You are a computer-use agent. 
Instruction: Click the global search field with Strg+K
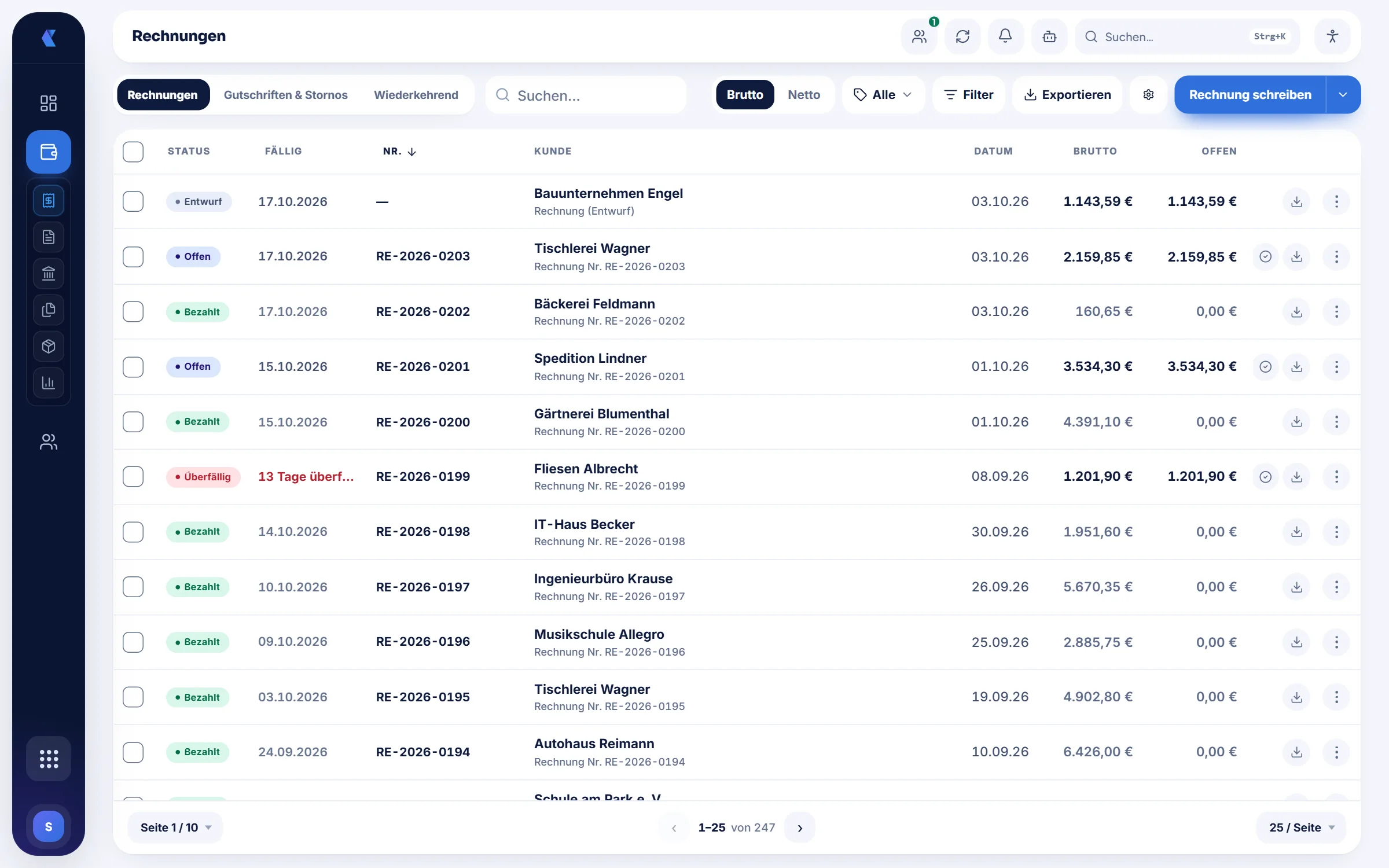1188,36
